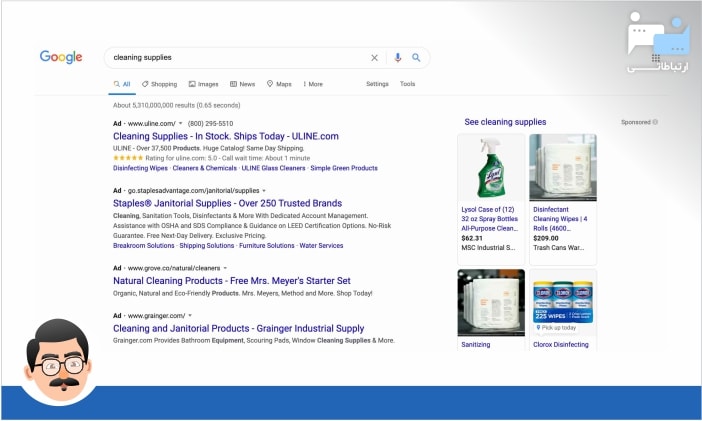Screen dimensions: 702x421
Task: Open the ULINE Cleaning Supplies ad link
Action: [225, 136]
